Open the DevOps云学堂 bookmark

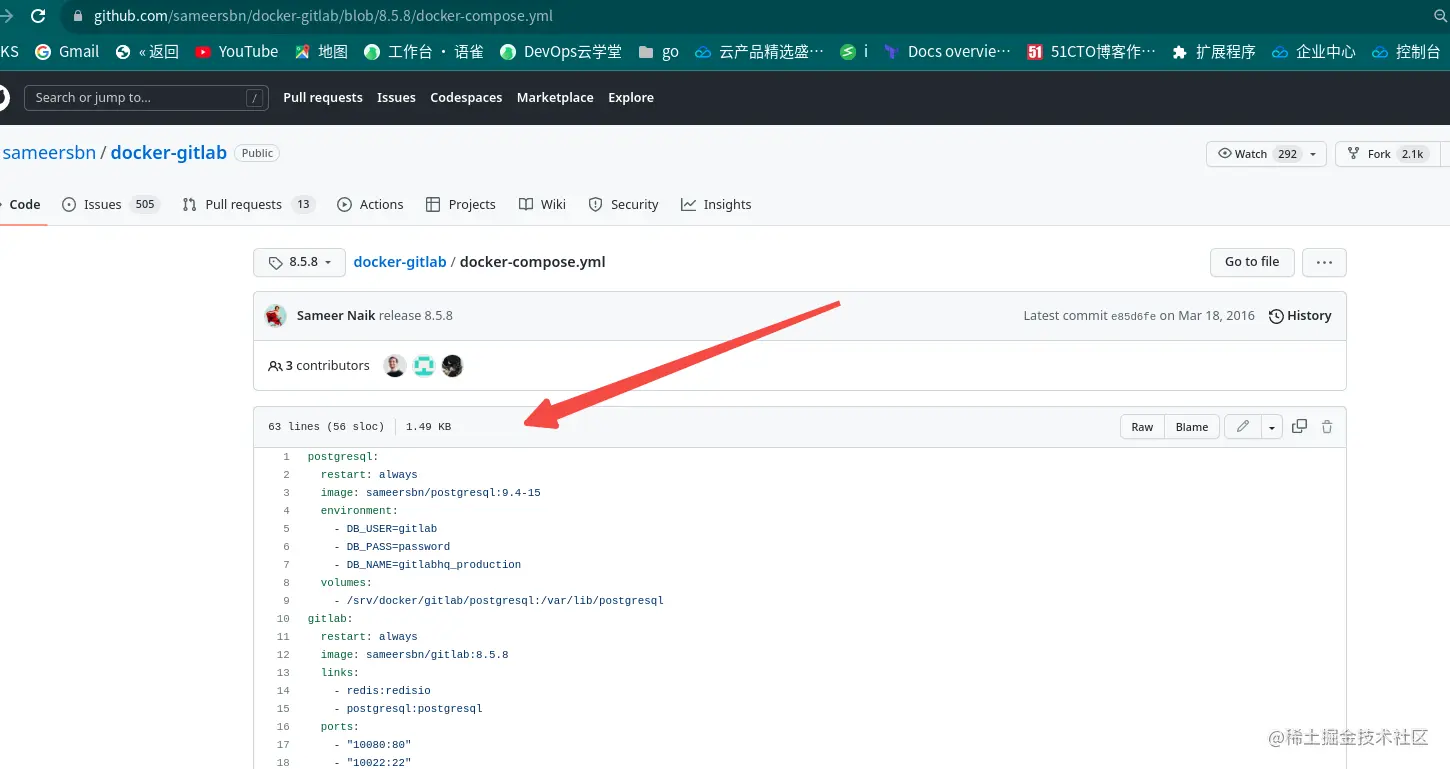(x=561, y=52)
